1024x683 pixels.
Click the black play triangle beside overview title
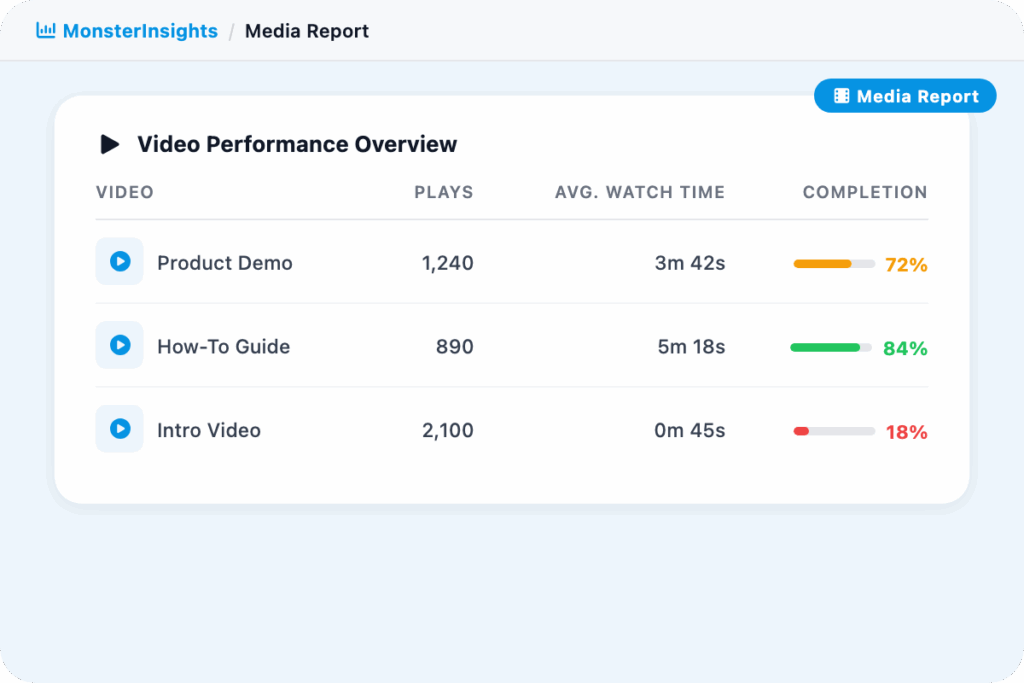[x=110, y=144]
